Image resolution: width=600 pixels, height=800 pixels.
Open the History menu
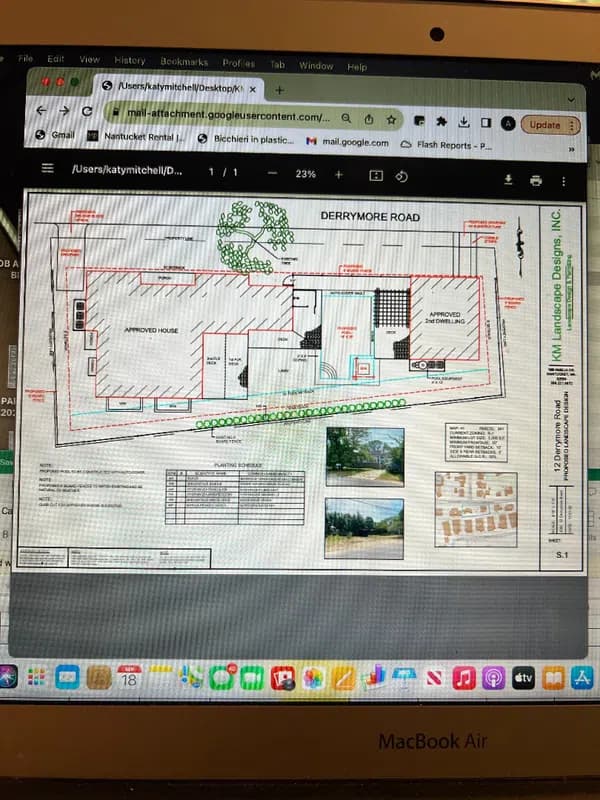point(129,60)
